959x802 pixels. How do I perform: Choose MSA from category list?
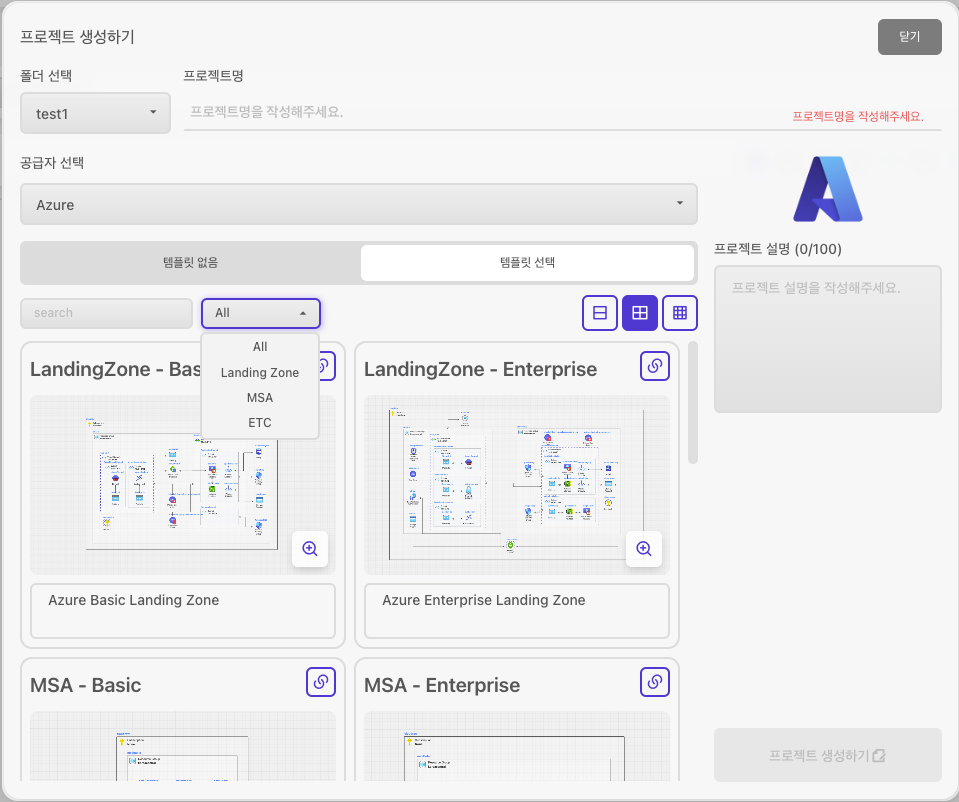[x=260, y=397]
